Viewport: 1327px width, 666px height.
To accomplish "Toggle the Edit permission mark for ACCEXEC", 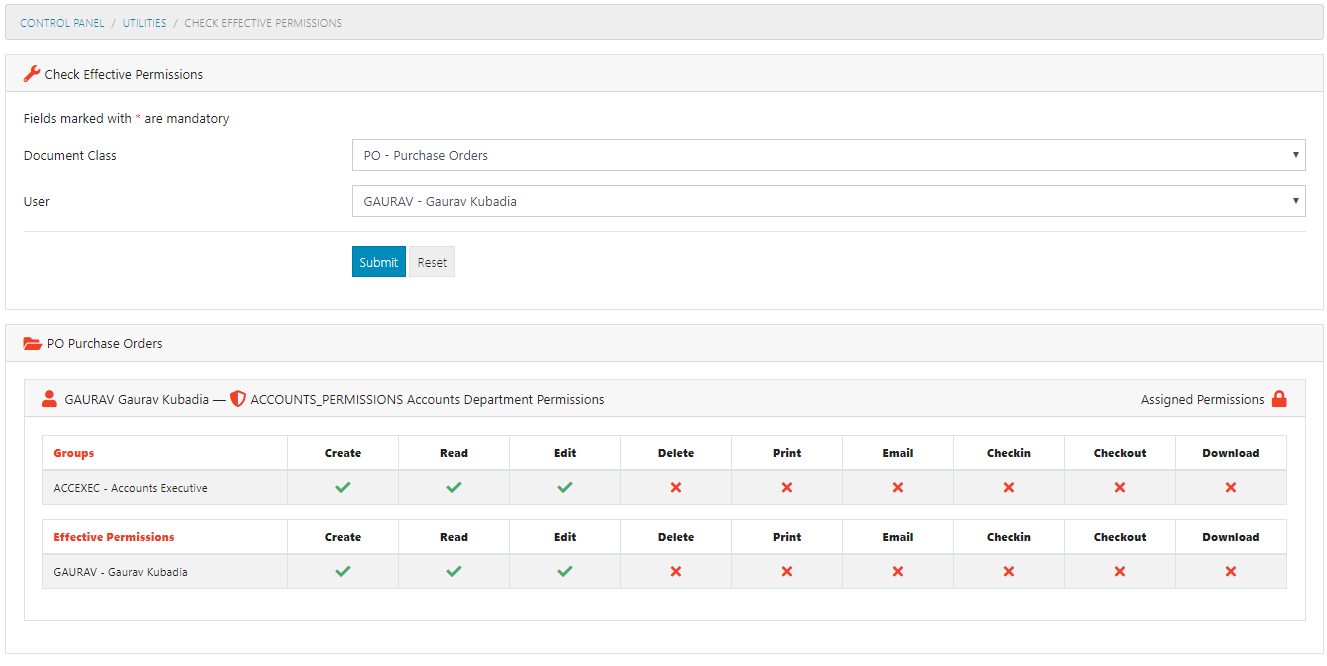I will click(564, 487).
